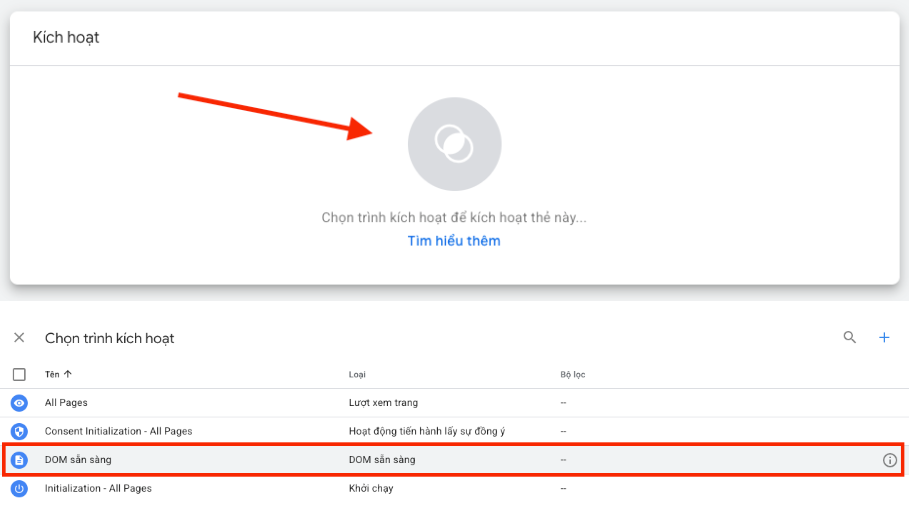Click the DOM sẵn sàng document icon
This screenshot has height=509, width=917.
[19, 460]
